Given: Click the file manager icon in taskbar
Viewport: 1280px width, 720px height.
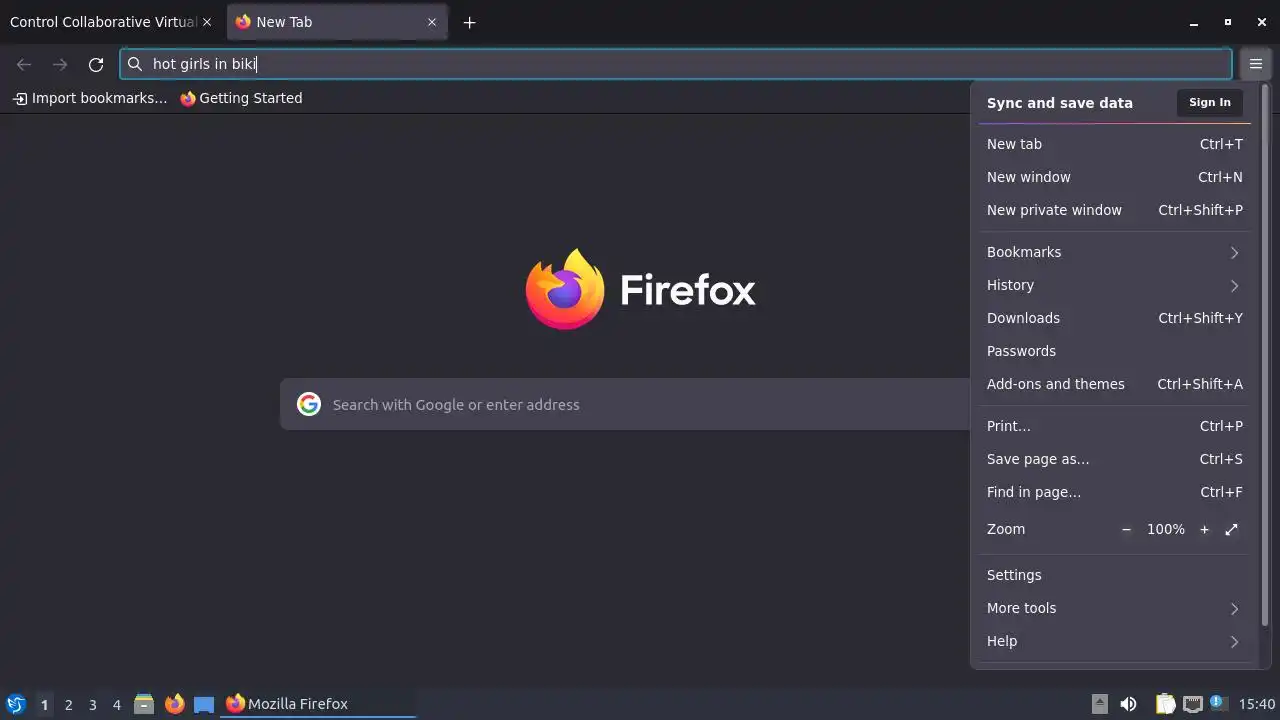Looking at the screenshot, I should [x=144, y=704].
